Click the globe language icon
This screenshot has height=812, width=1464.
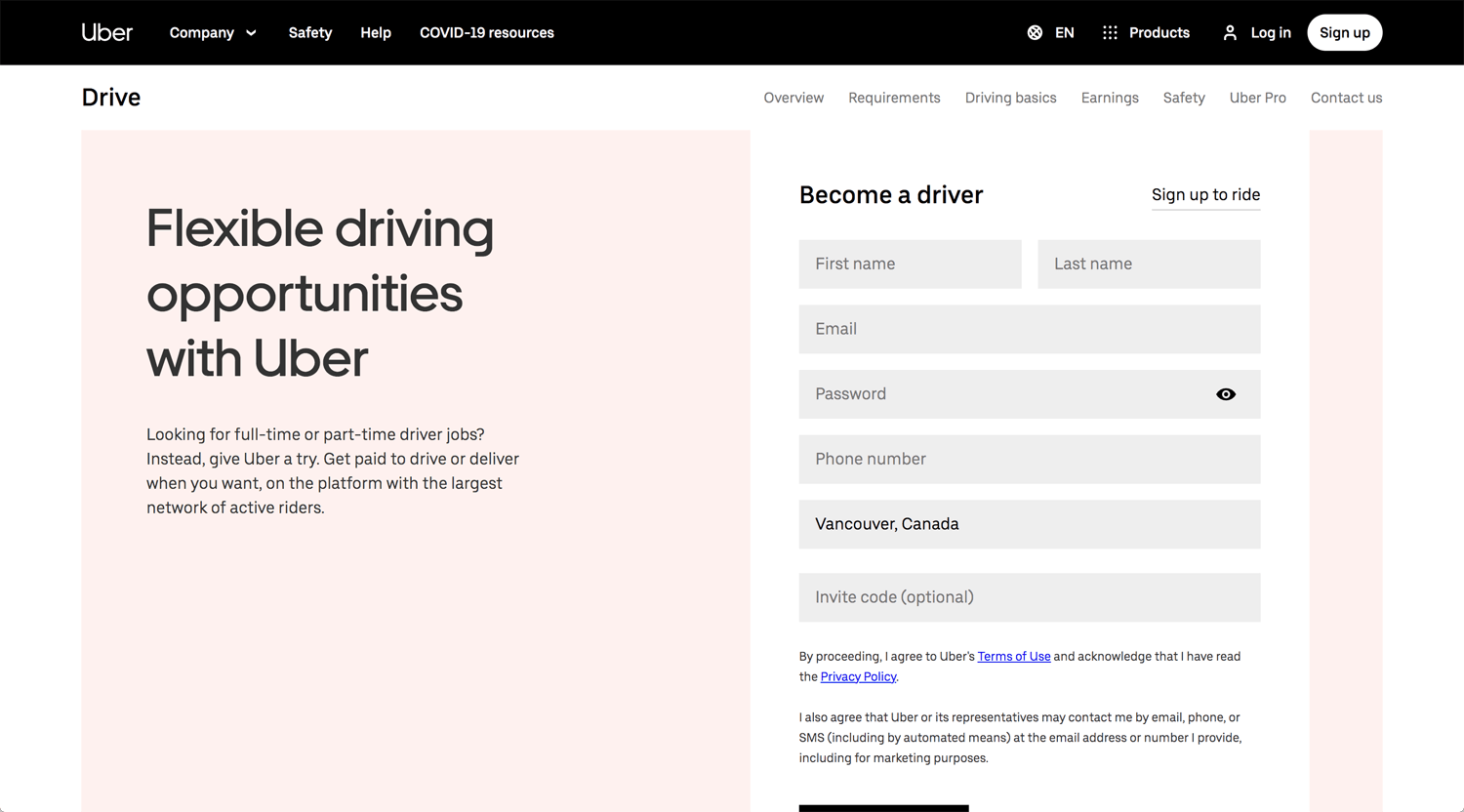tap(1035, 32)
